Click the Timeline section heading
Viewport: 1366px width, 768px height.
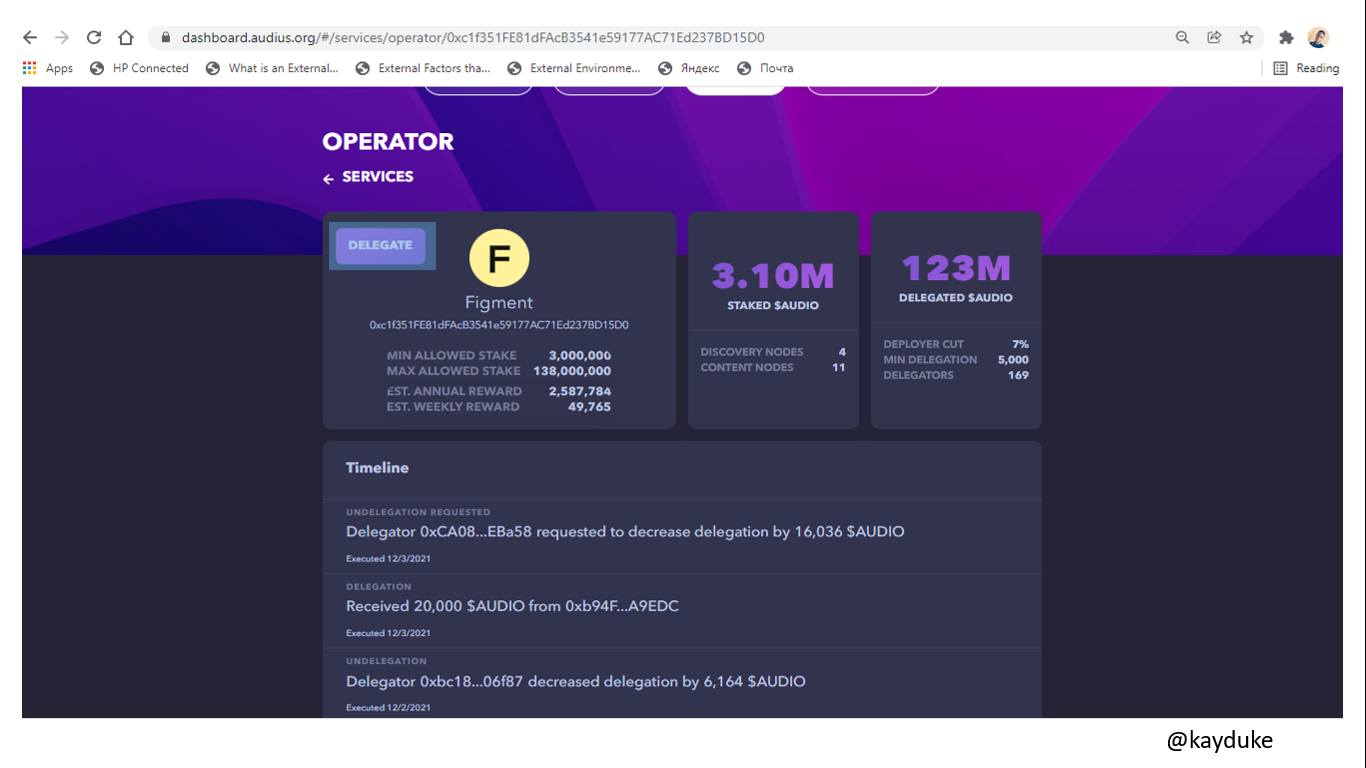(377, 468)
